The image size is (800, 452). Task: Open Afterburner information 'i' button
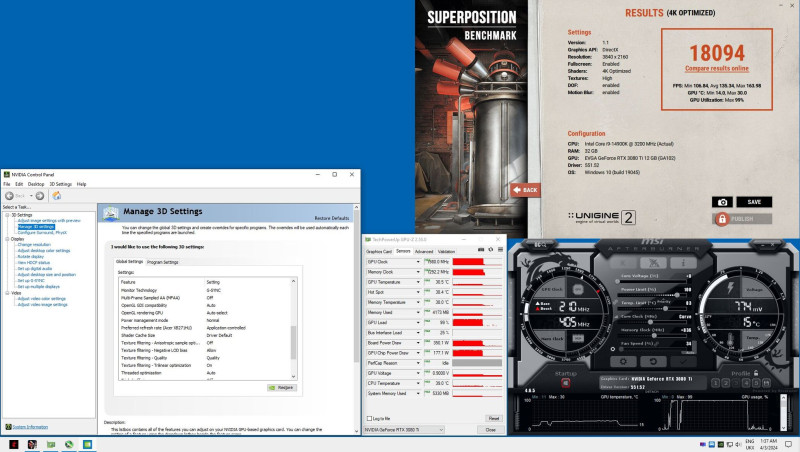pyautogui.click(x=683, y=263)
